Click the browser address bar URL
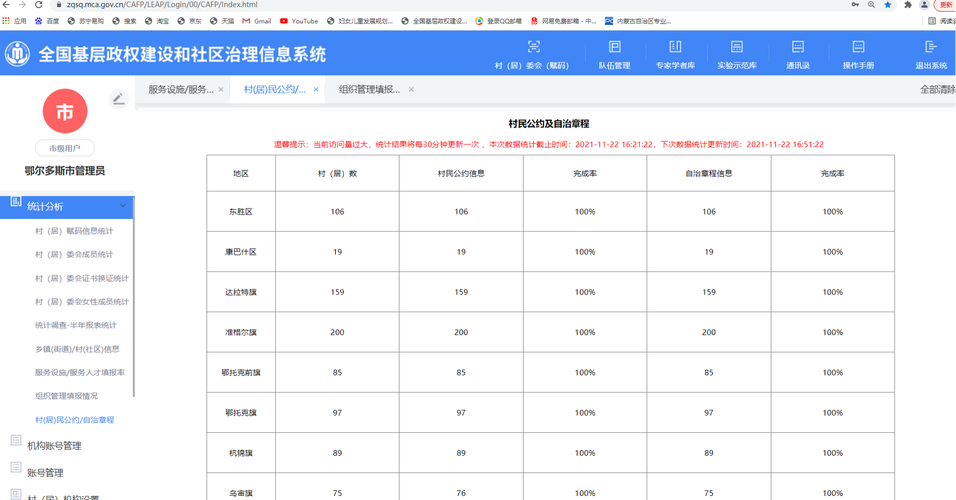Image resolution: width=956 pixels, height=500 pixels. 200,5
